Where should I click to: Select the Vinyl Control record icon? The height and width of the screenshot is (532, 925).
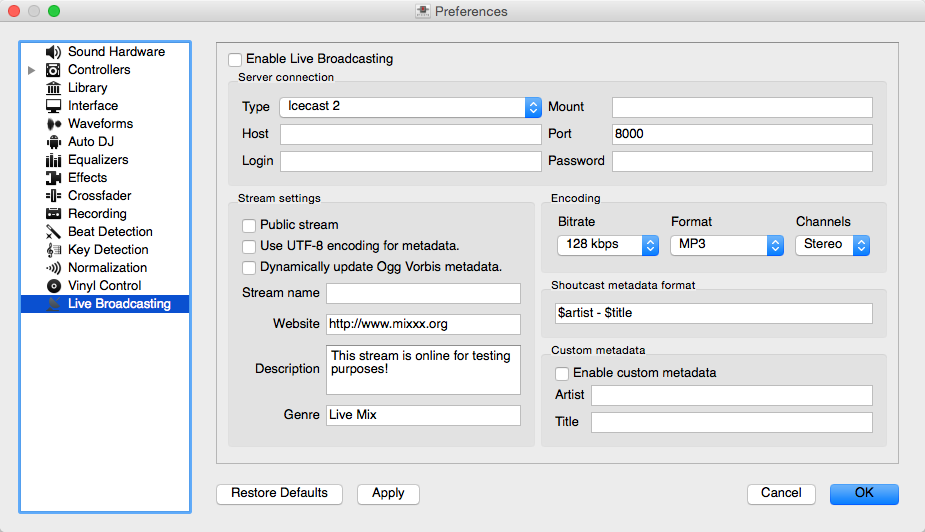[x=54, y=286]
